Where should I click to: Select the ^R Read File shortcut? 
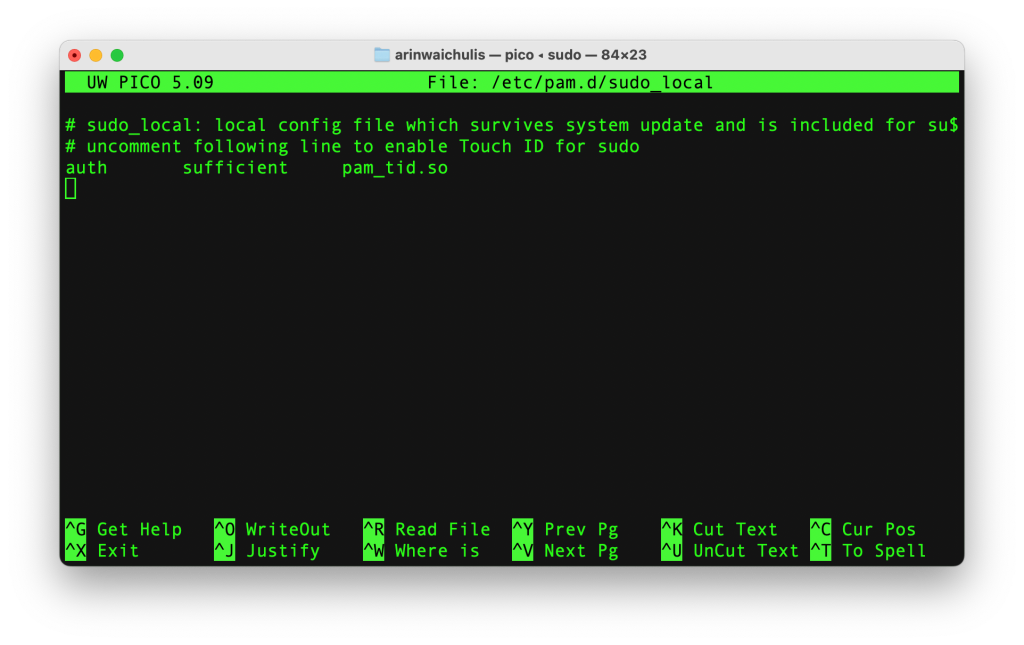[x=425, y=529]
